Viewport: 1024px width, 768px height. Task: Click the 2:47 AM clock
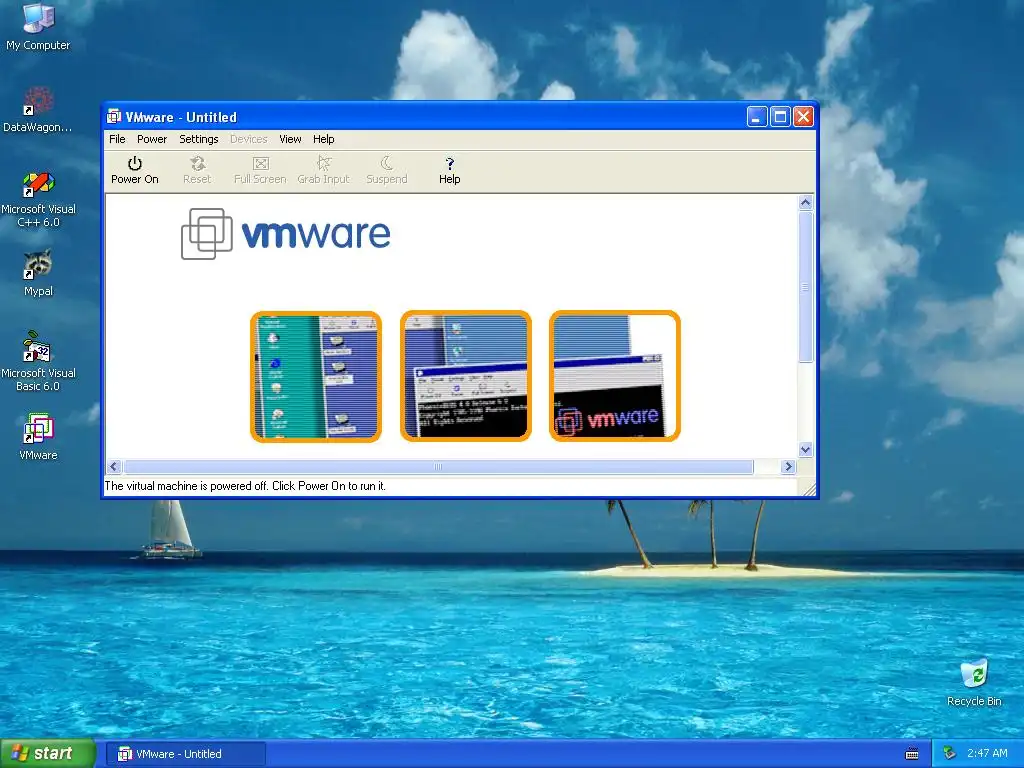[x=987, y=753]
